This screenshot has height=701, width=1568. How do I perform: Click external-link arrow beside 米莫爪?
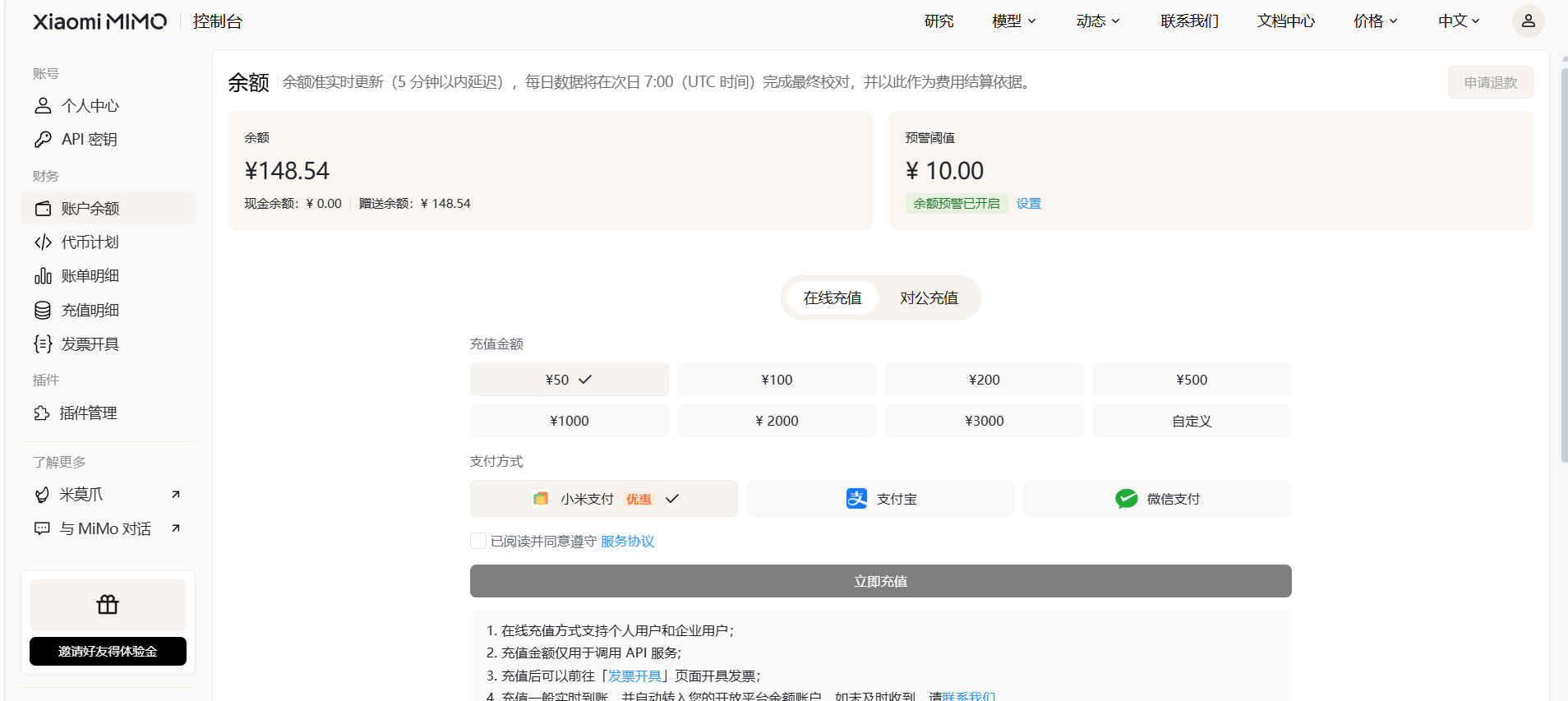point(175,494)
